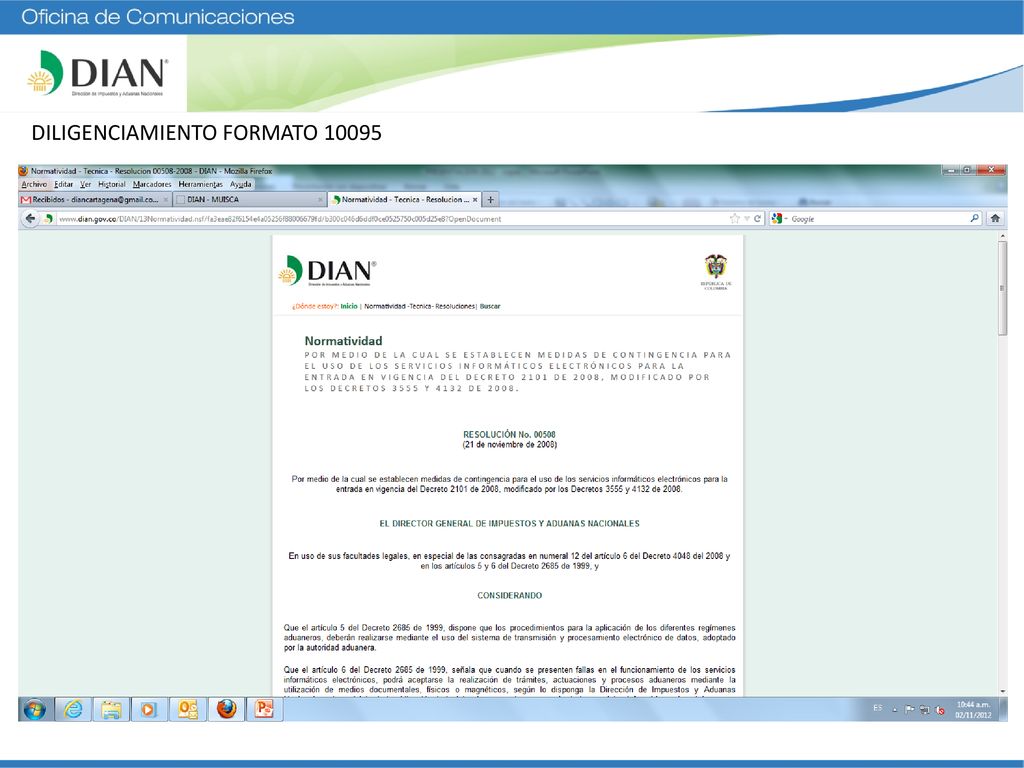Screen dimensions: 1024x768
Task: Open the Ver menu
Action: point(86,184)
